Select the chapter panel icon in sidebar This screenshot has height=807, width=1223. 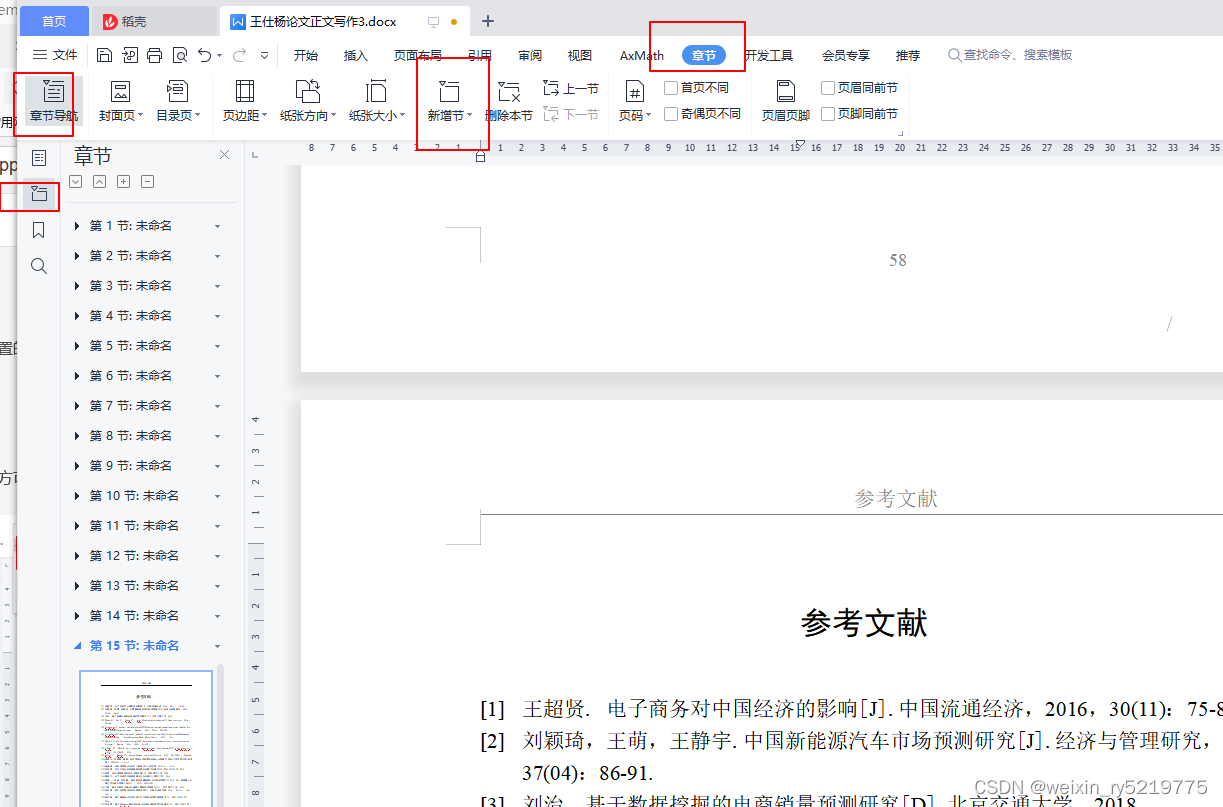pos(39,194)
